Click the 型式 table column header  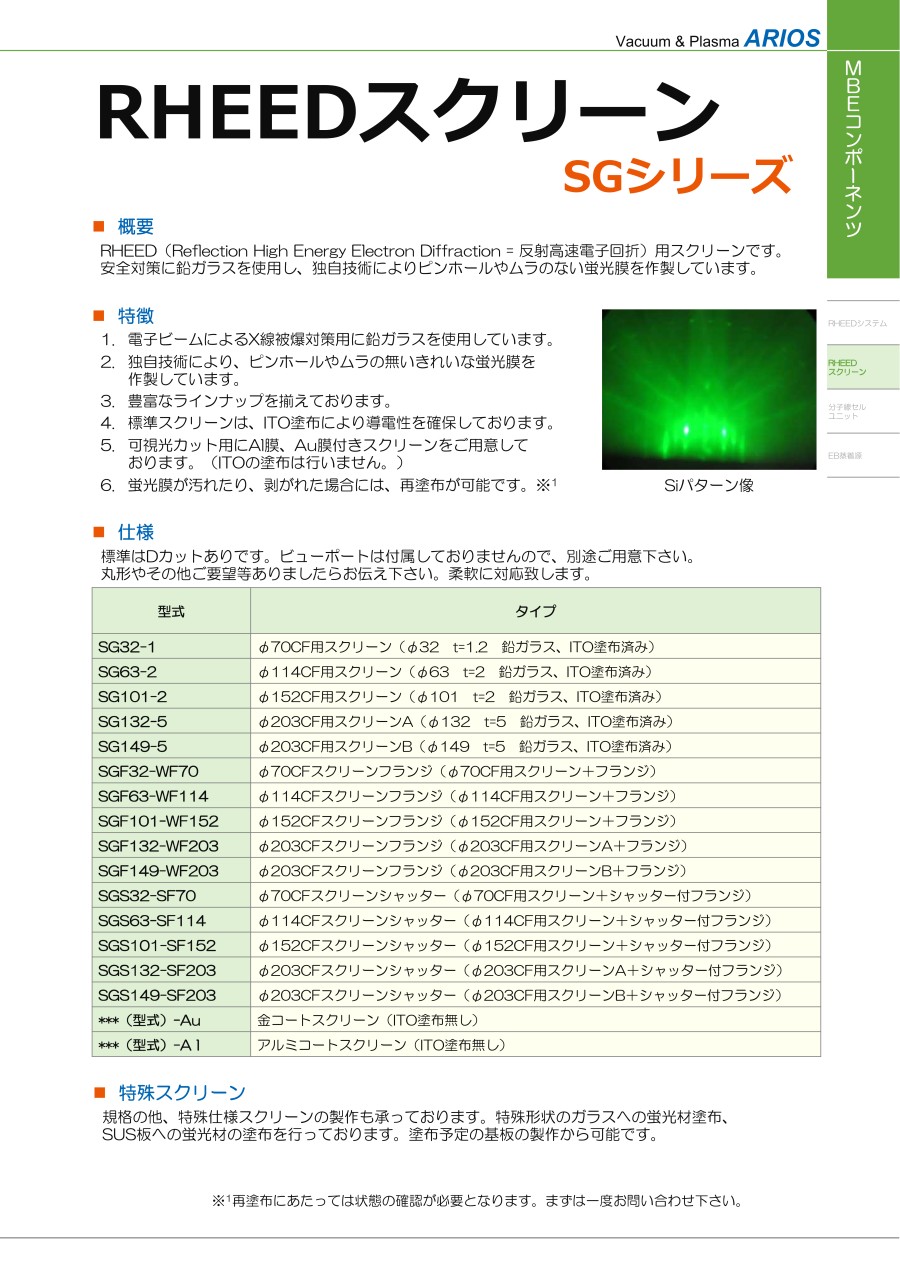[x=171, y=611]
